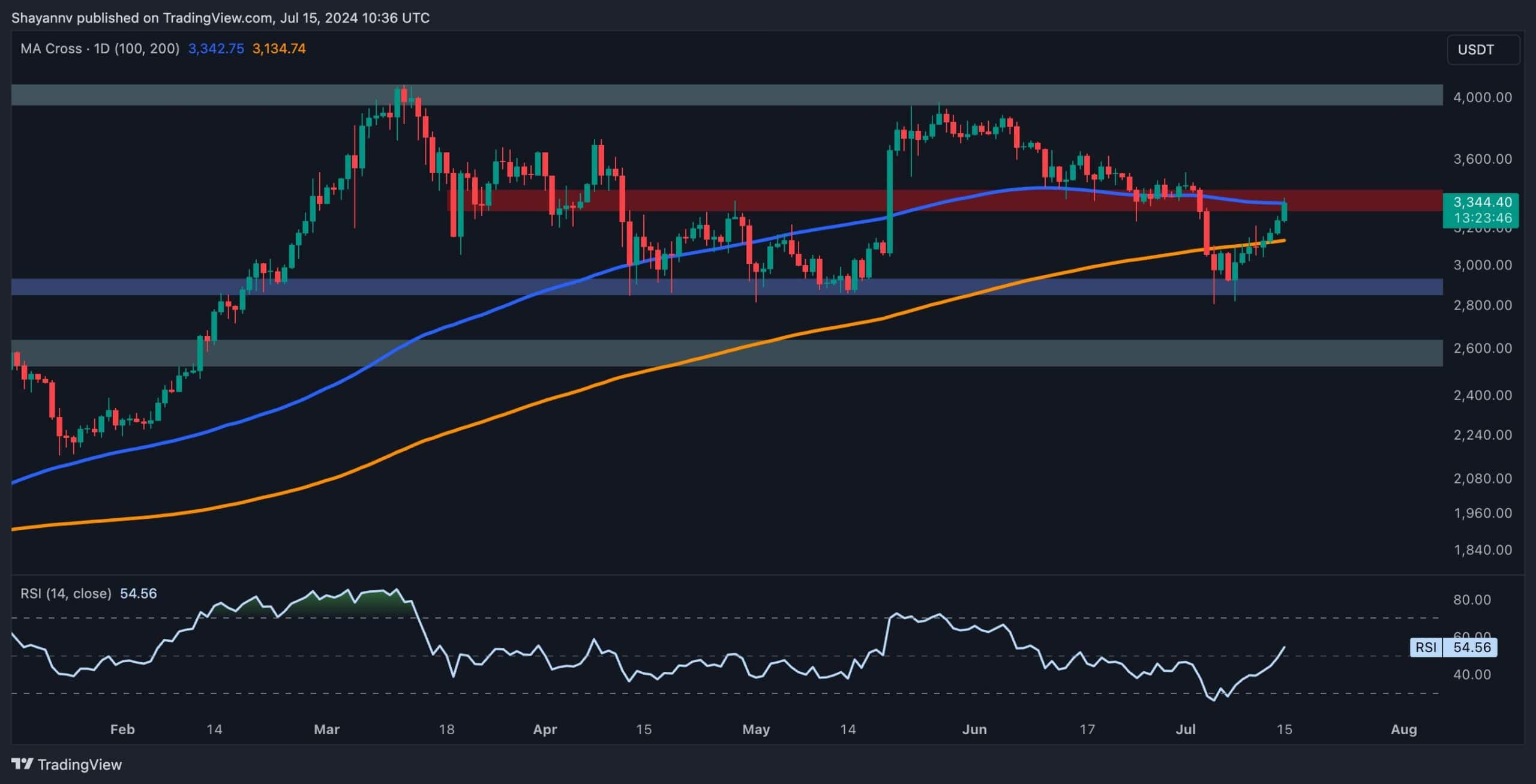Select the MA Cross indicator label
This screenshot has height=784, width=1536.
pyautogui.click(x=100, y=49)
